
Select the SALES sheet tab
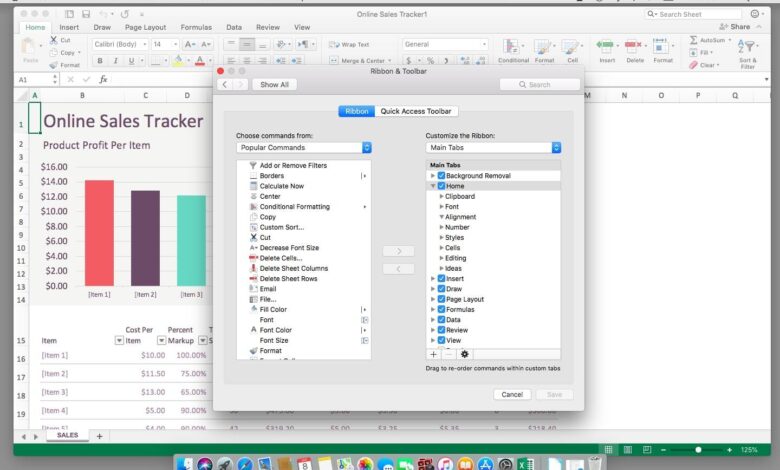point(68,435)
